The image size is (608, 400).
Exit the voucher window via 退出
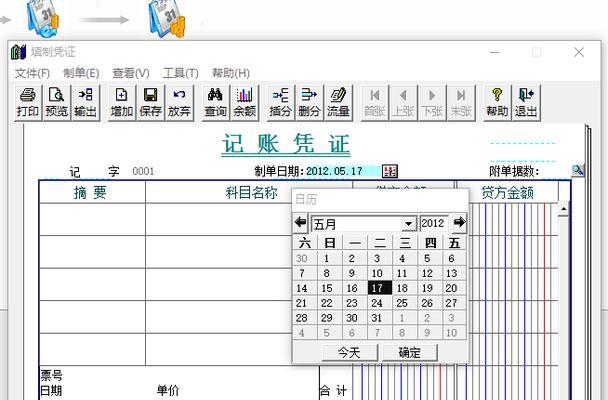pos(526,102)
